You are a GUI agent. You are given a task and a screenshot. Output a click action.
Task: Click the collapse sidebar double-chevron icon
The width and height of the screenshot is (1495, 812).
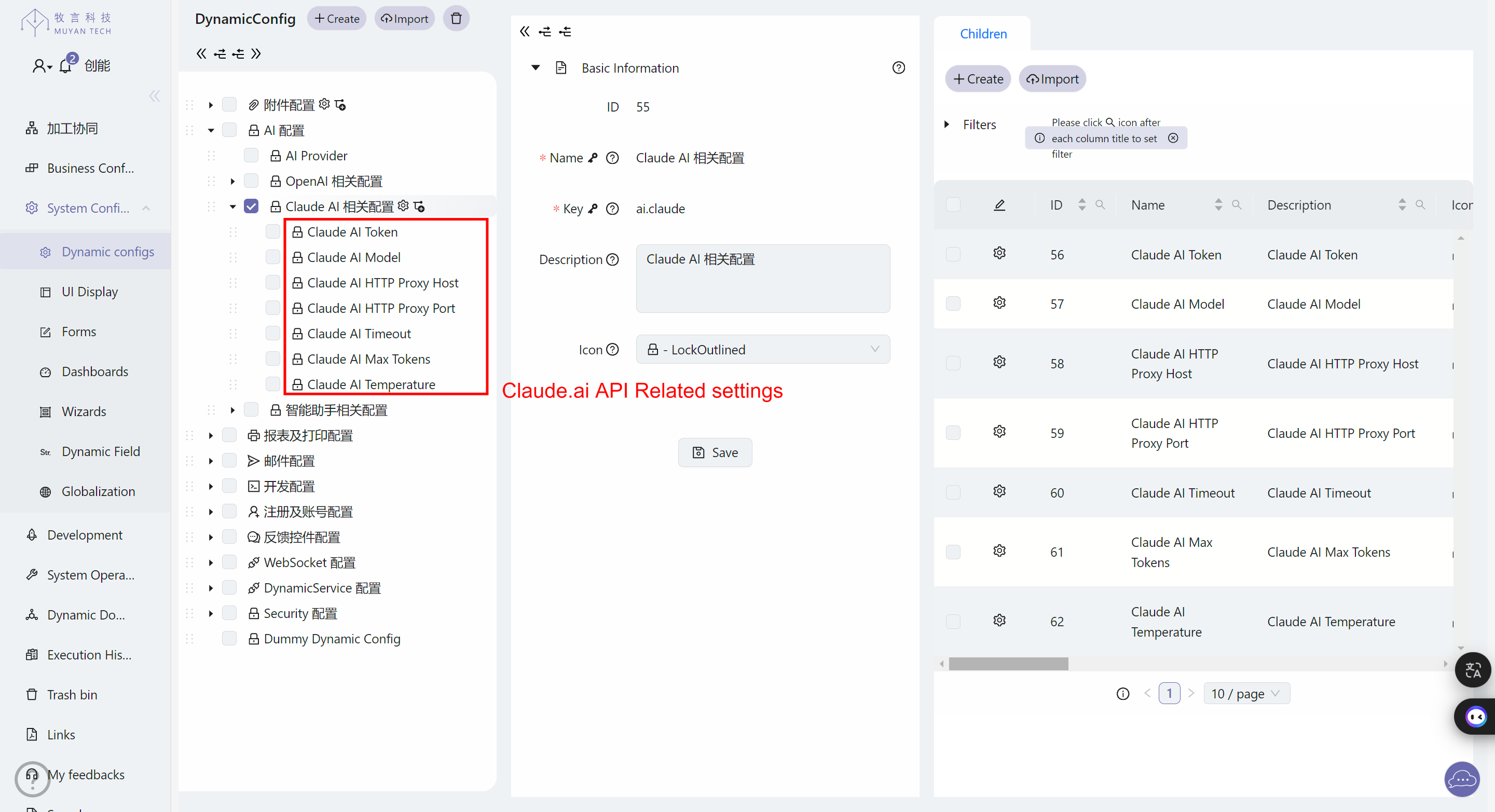pyautogui.click(x=154, y=97)
